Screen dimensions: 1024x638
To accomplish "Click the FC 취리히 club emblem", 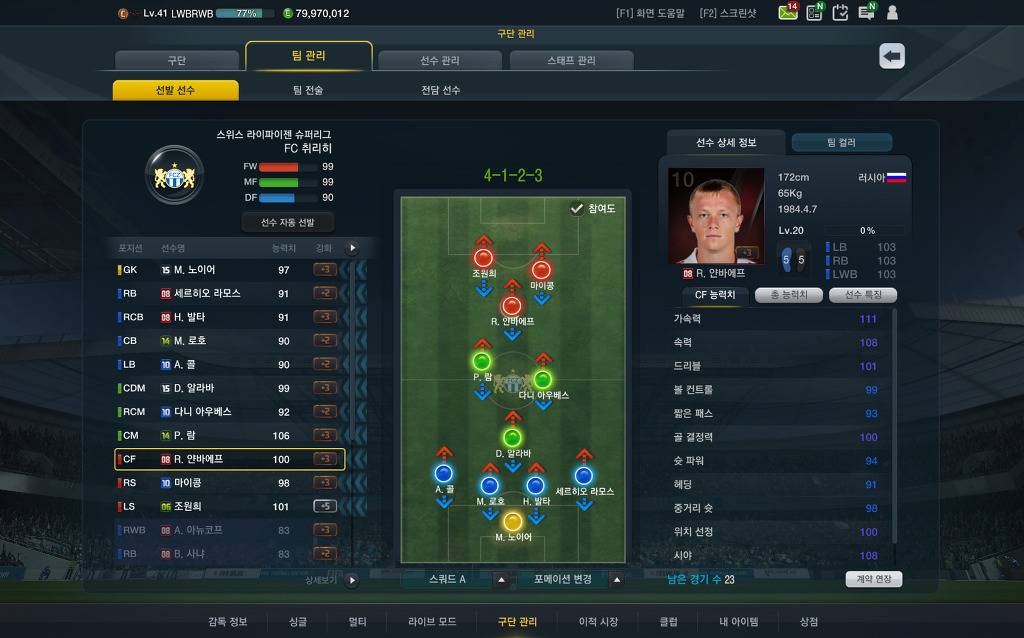I will coord(174,175).
